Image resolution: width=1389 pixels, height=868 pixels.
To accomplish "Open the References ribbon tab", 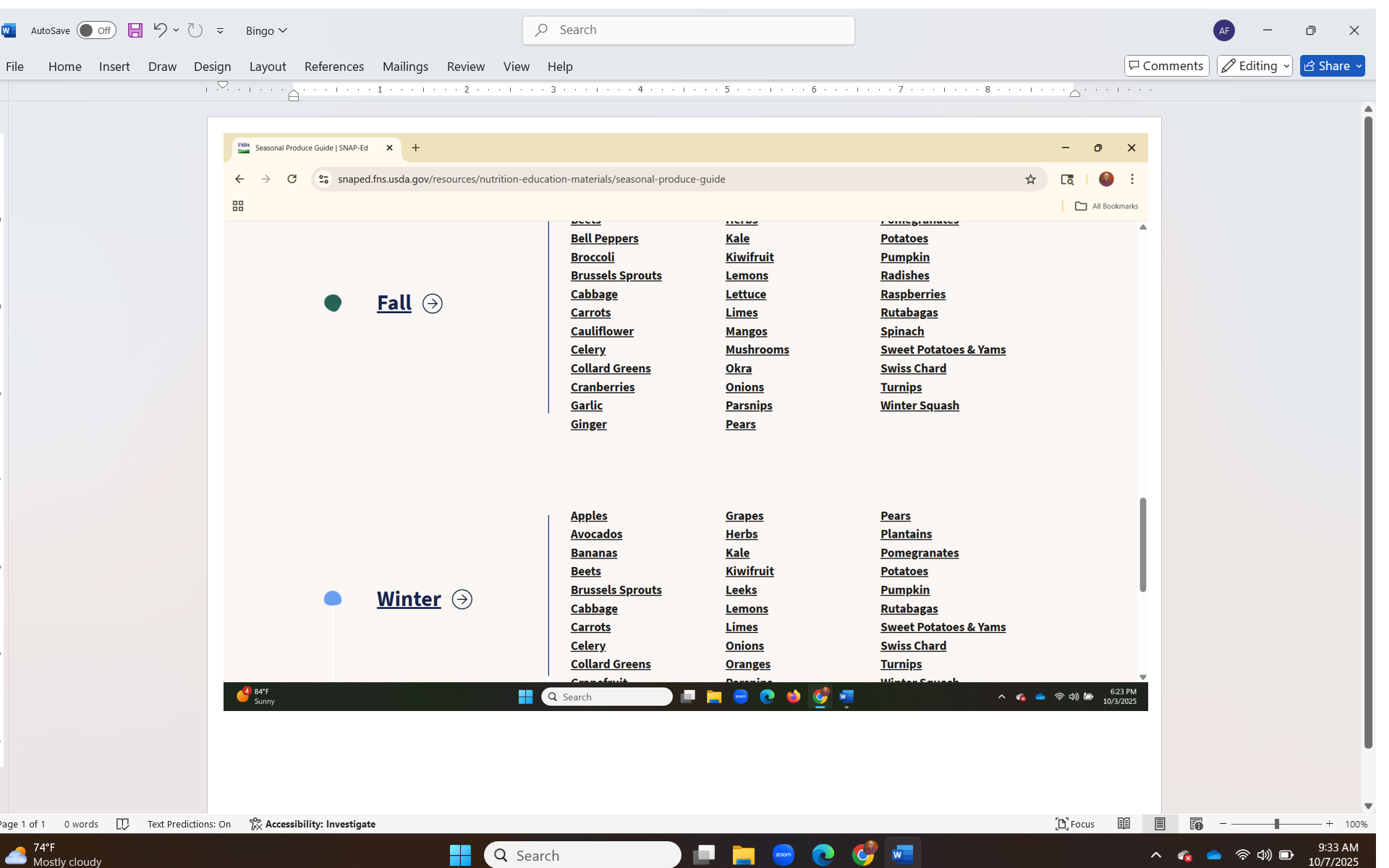I will (334, 67).
